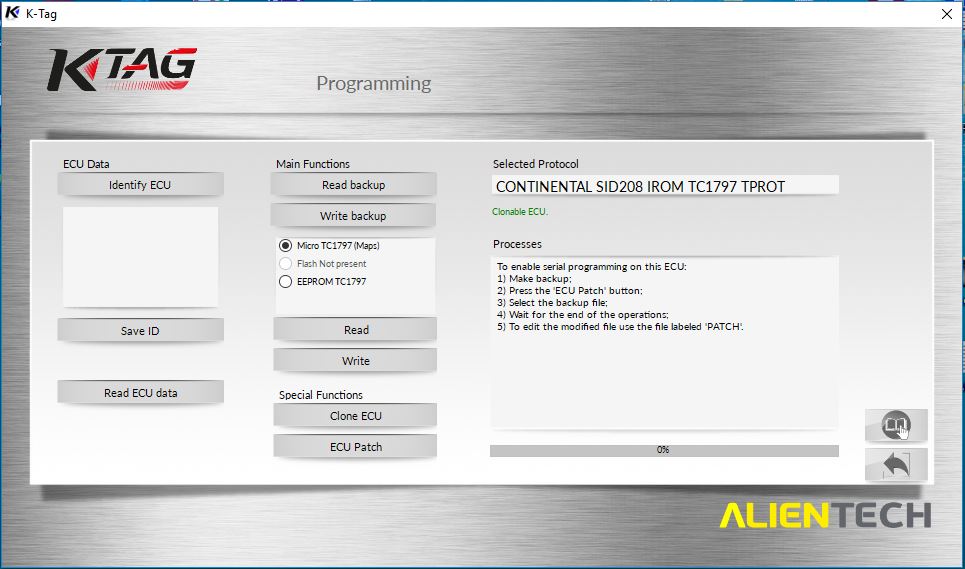Click the KTAG logo
Screen dimensions: 965x569
122,70
